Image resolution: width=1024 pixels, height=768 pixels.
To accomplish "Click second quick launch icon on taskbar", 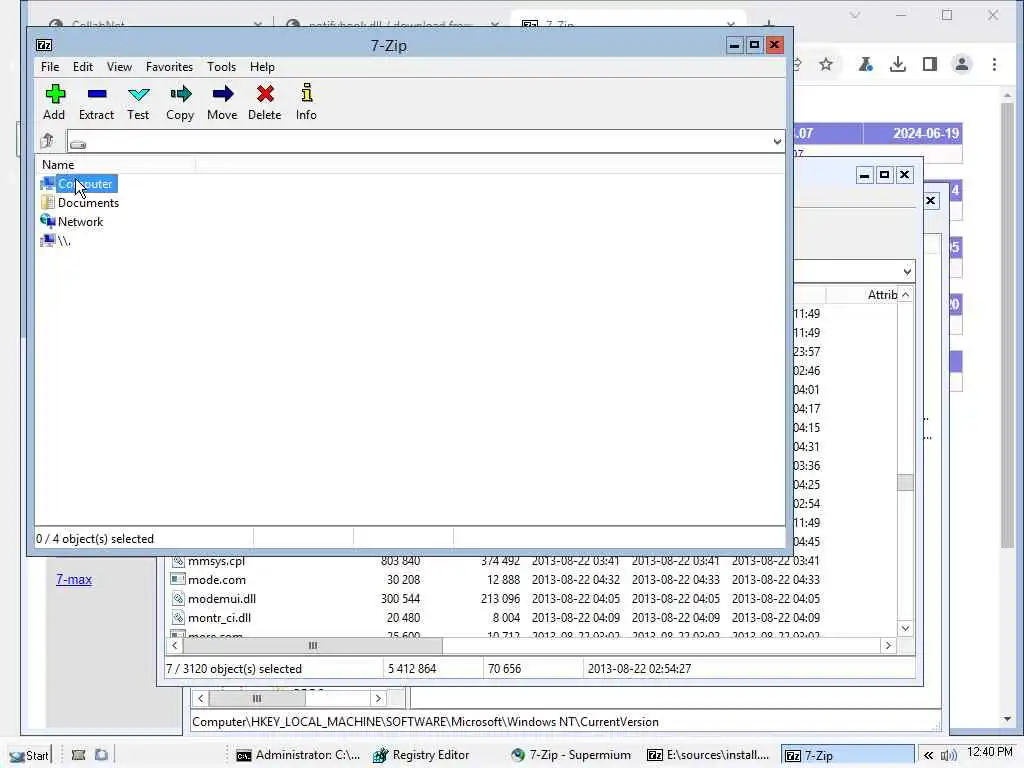I will coord(101,755).
